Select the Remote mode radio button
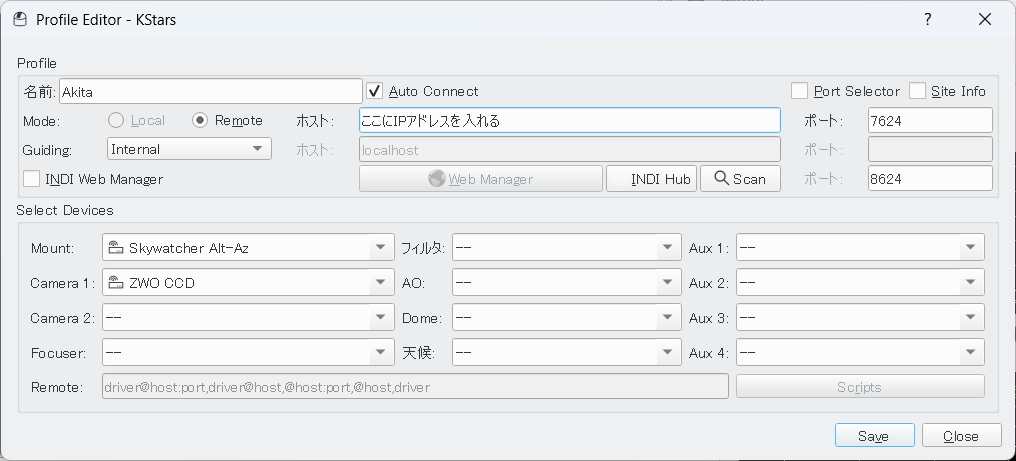The width and height of the screenshot is (1016, 461). click(200, 120)
